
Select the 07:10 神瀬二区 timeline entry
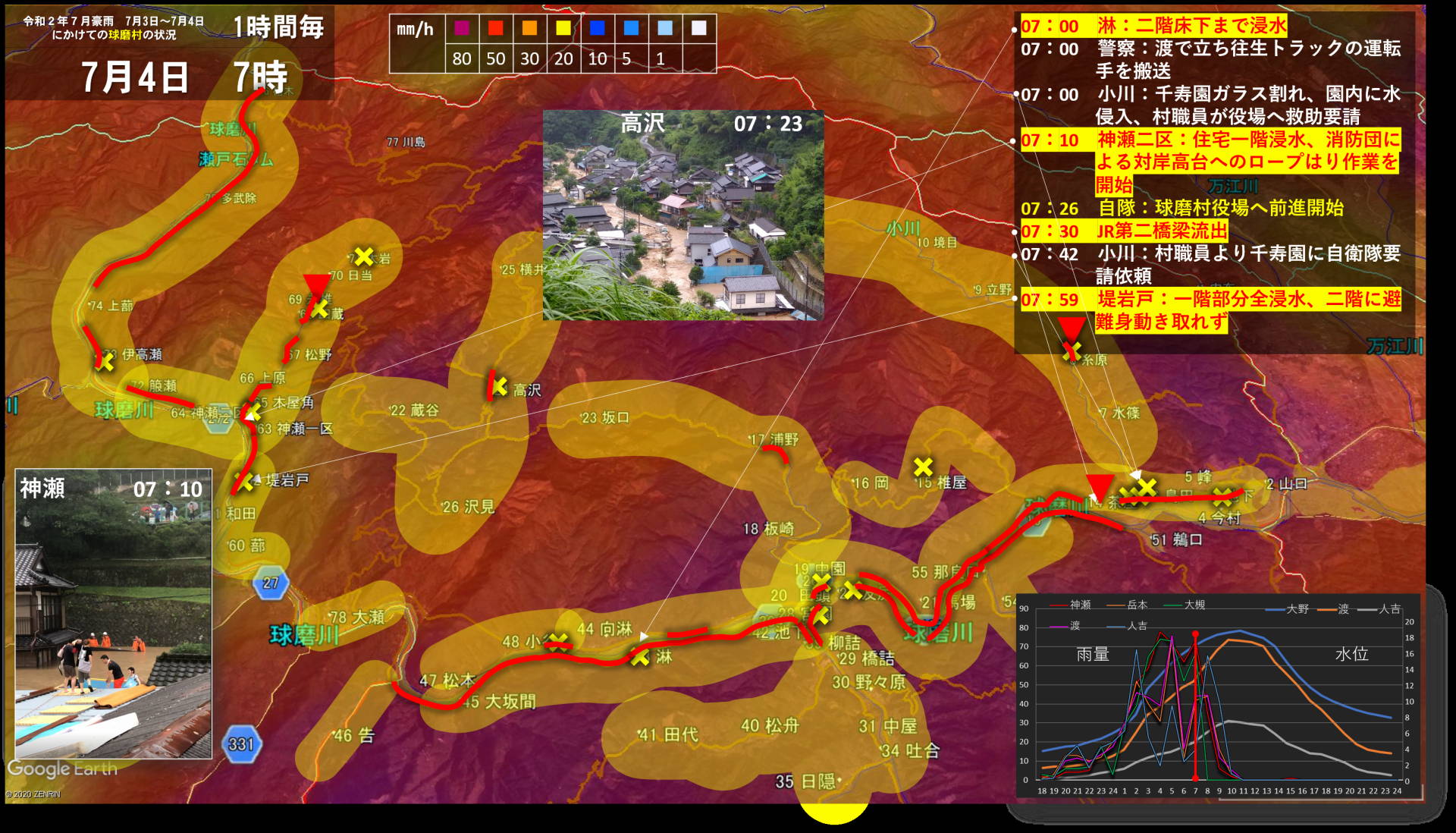click(x=1210, y=162)
